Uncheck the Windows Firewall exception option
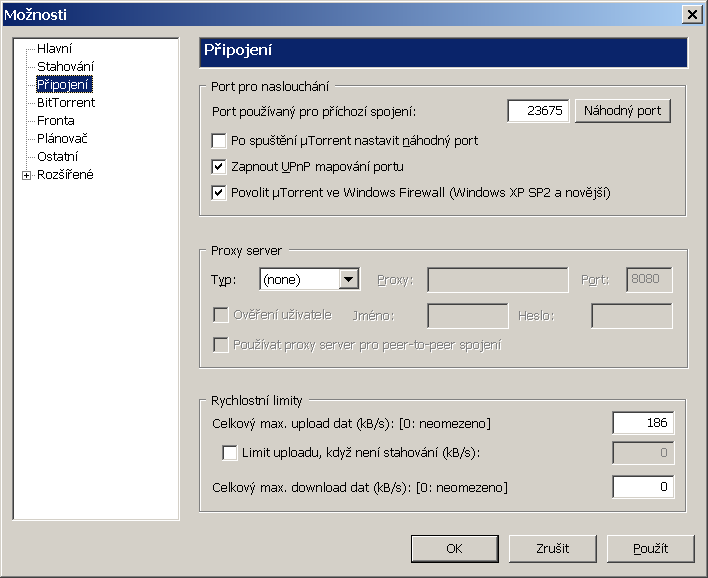The width and height of the screenshot is (708, 578). (x=220, y=192)
